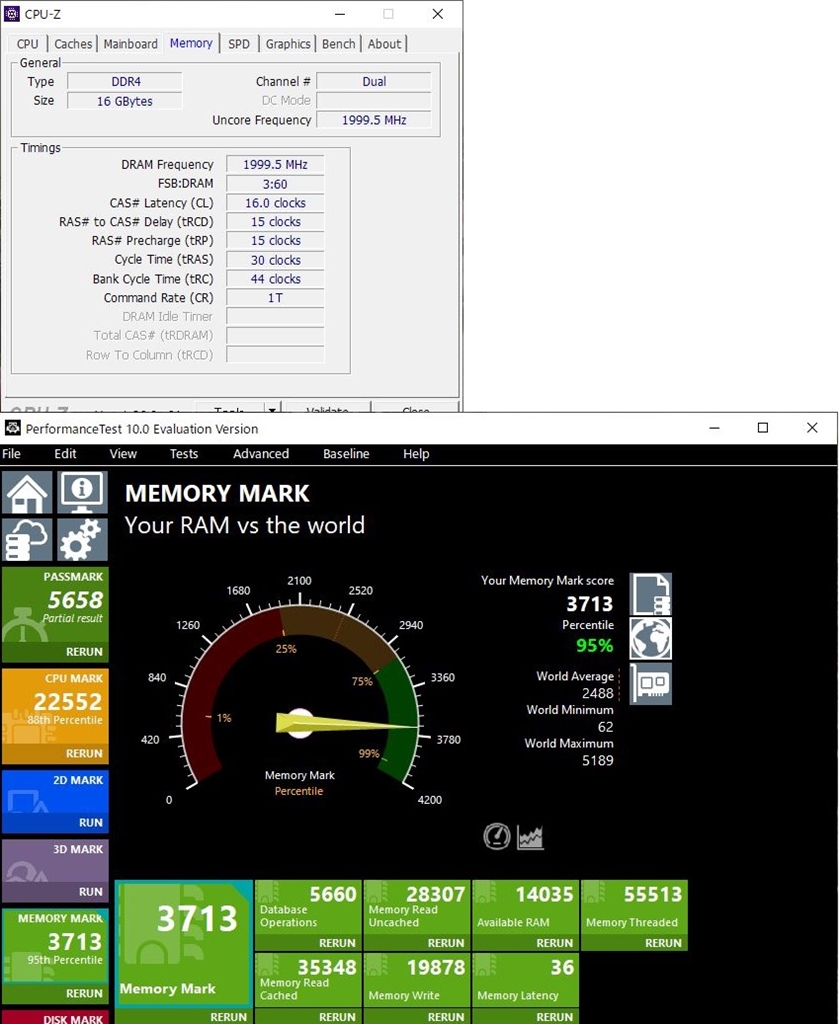The image size is (839, 1024).
Task: Click the save results document icon
Action: [650, 594]
